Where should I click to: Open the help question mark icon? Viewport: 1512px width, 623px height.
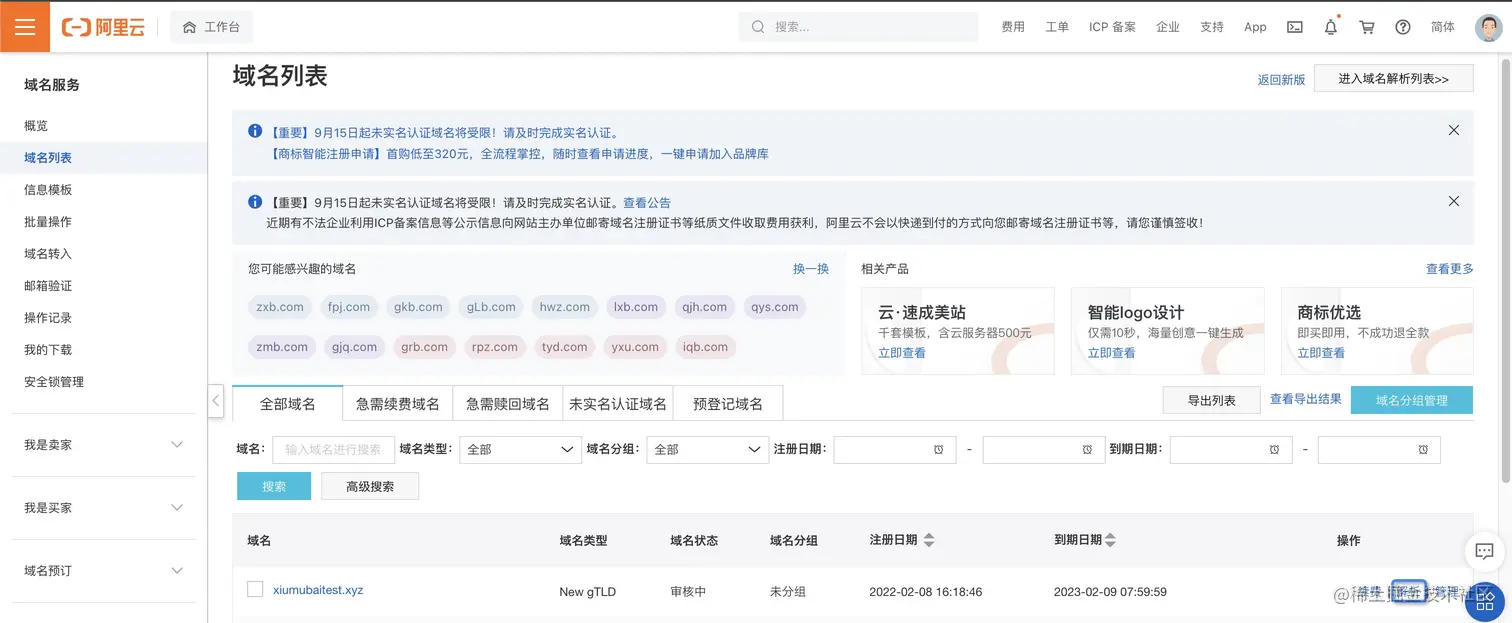coord(1403,27)
